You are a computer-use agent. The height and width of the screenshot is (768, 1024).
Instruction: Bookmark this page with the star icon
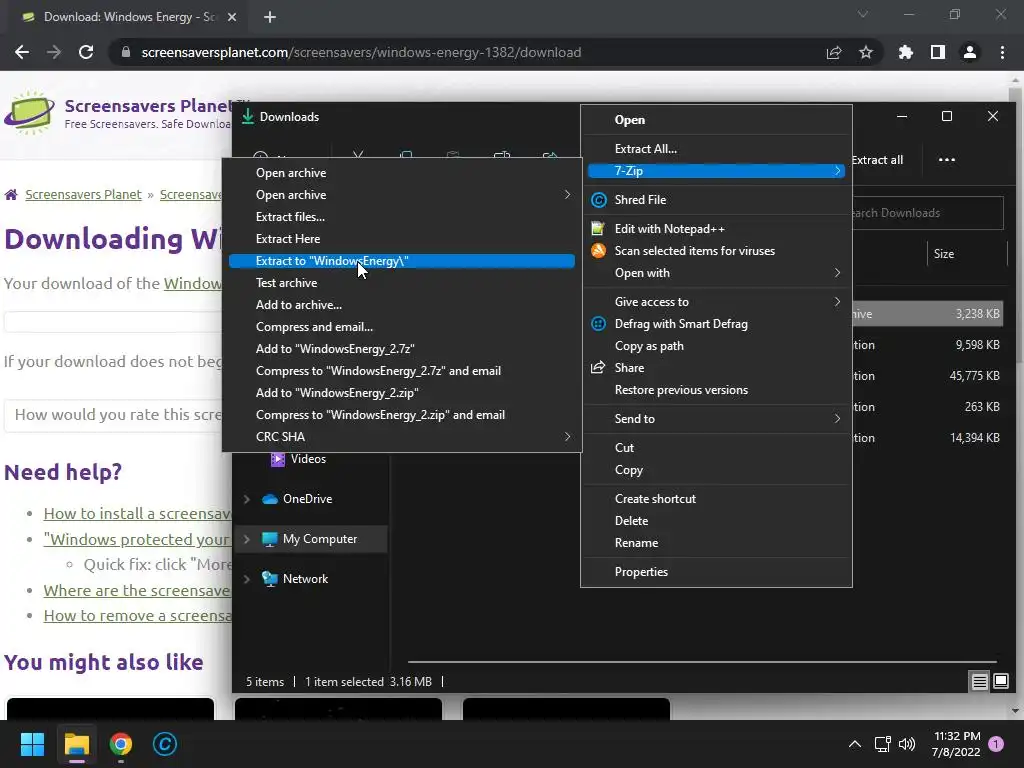[866, 52]
